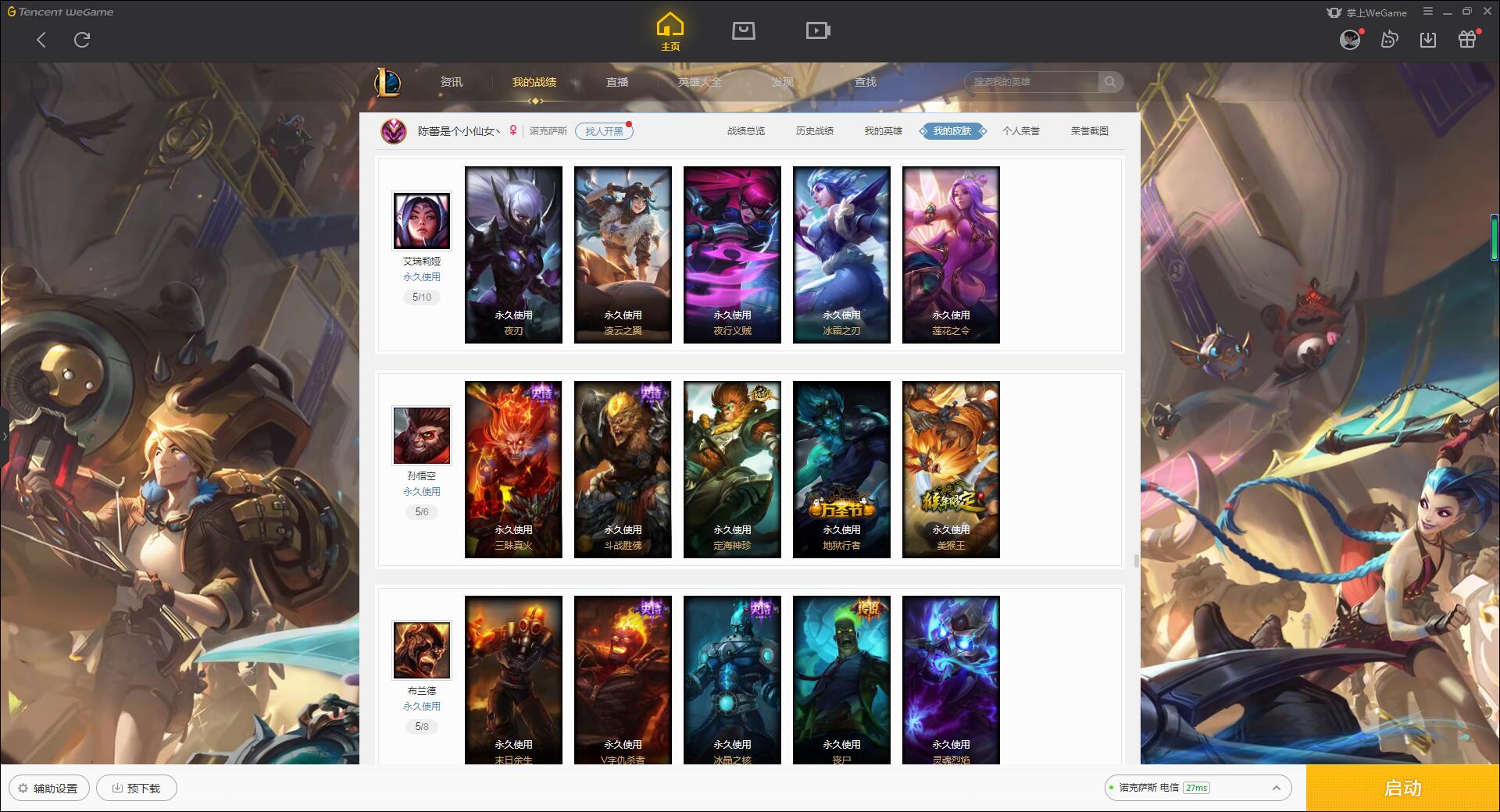Open the 灵魂烈焰 skin card

tap(951, 680)
